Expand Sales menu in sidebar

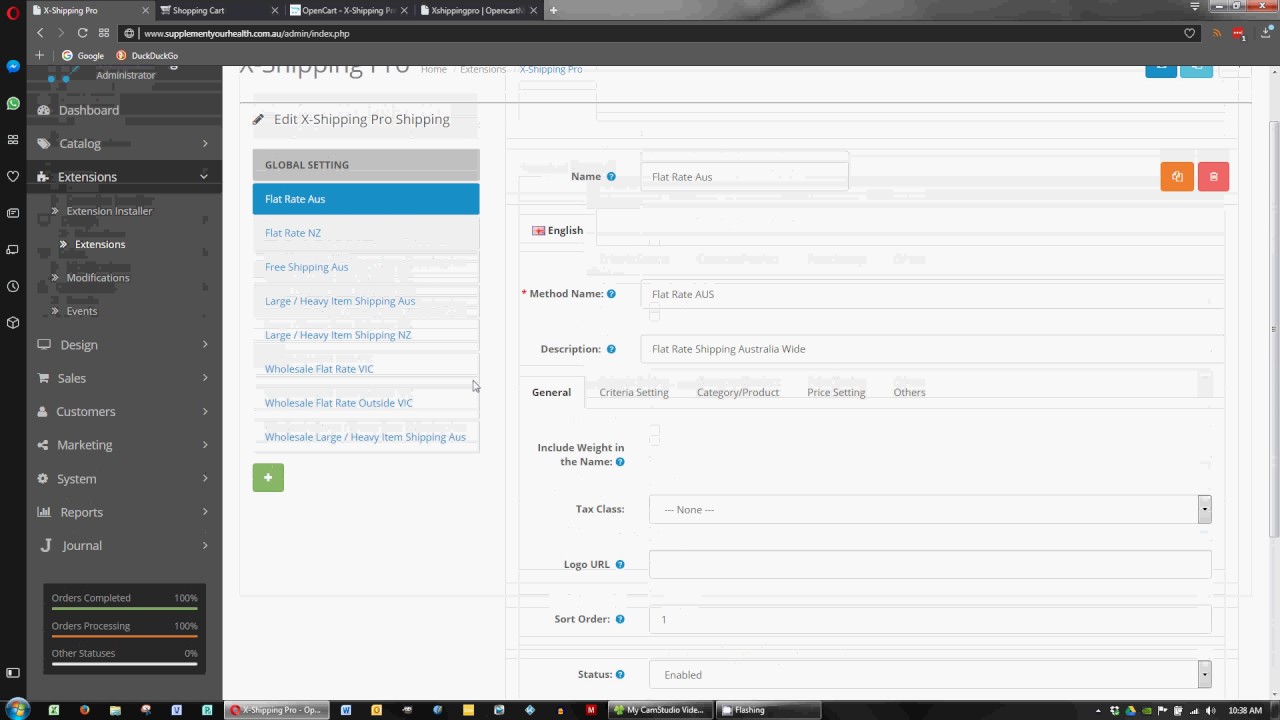[x=124, y=378]
